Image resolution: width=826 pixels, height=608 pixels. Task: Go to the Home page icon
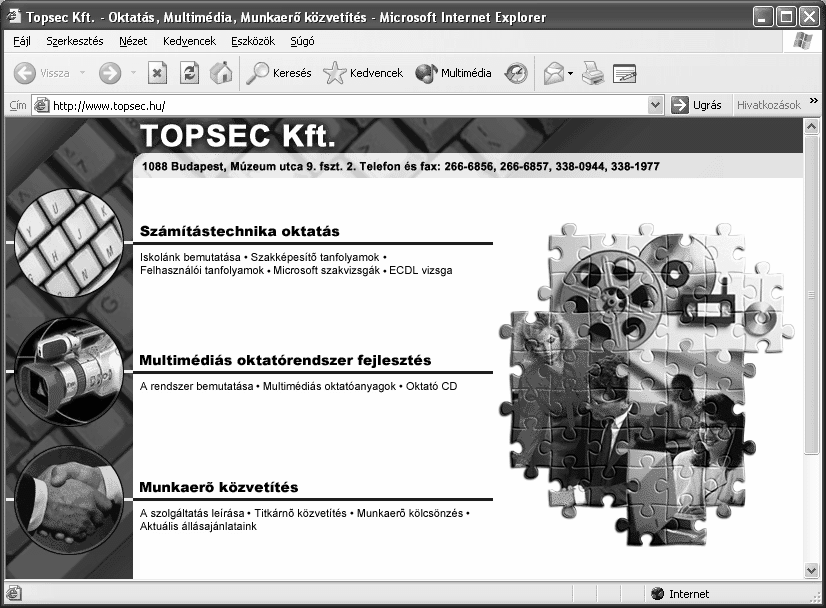coord(221,73)
